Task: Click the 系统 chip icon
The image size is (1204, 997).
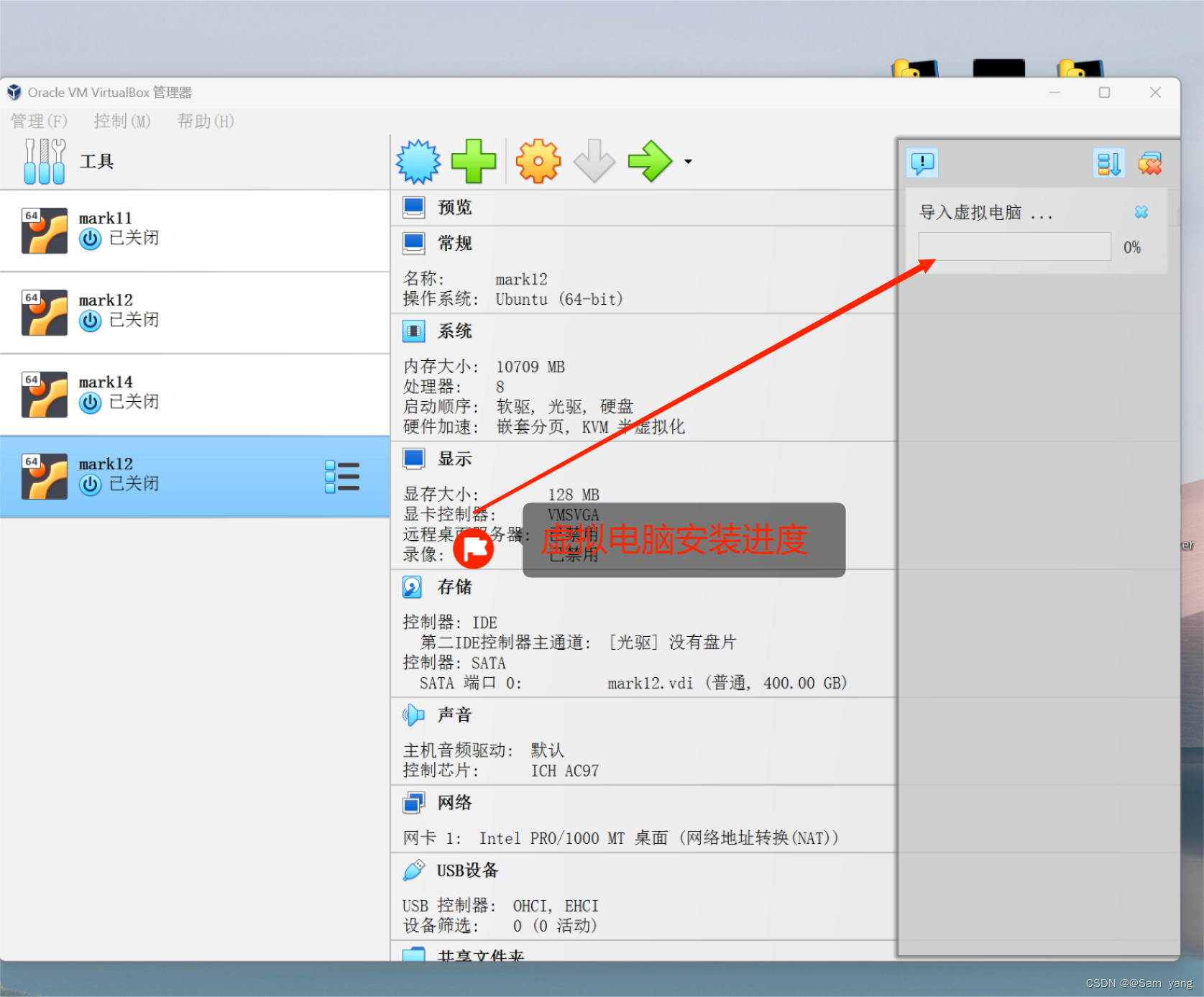Action: [x=413, y=331]
